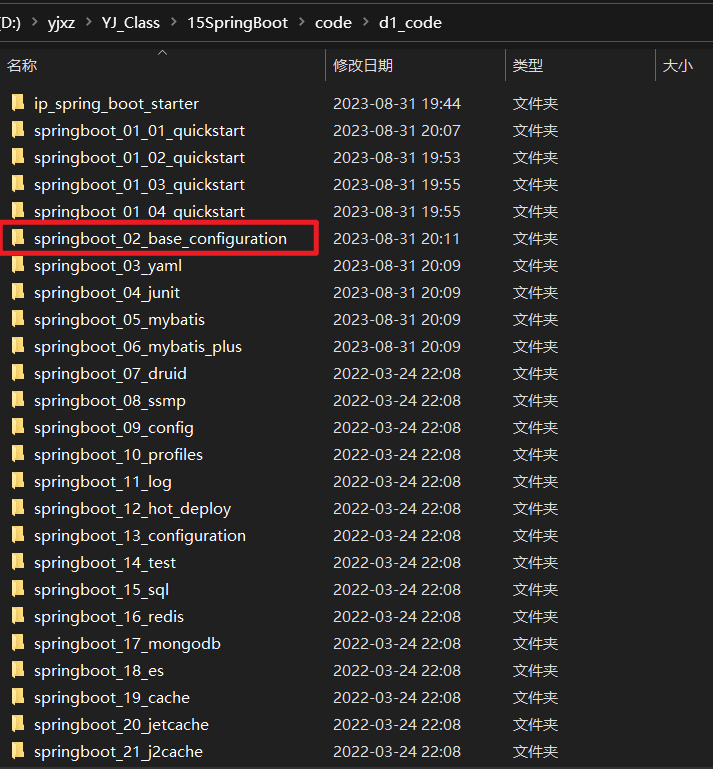Expand the chevron between code and d1_code
The height and width of the screenshot is (769, 713).
click(x=365, y=22)
